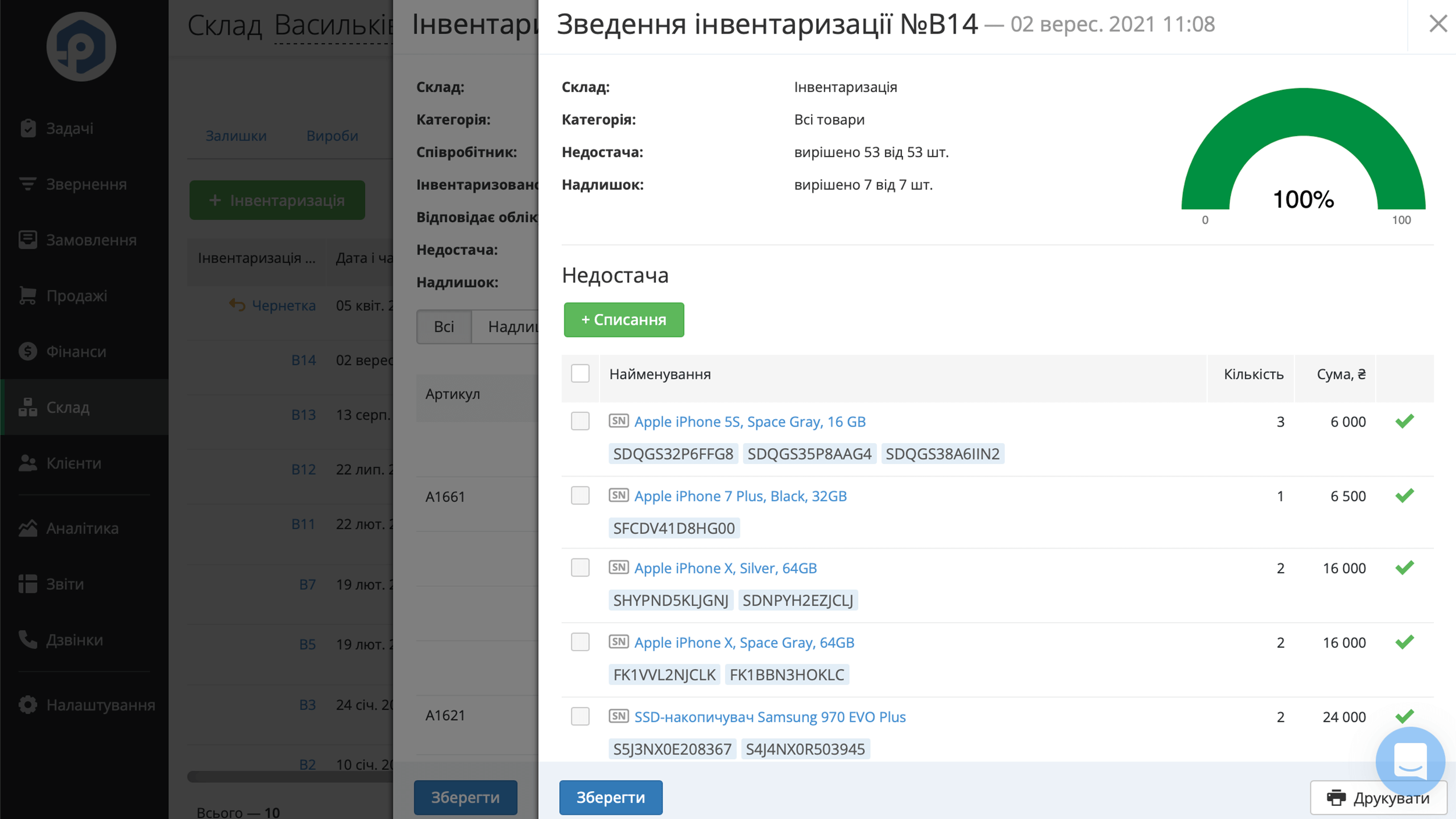This screenshot has height=819, width=1456.
Task: Click green checkmark in iPhone X Space Gray row
Action: click(1404, 642)
